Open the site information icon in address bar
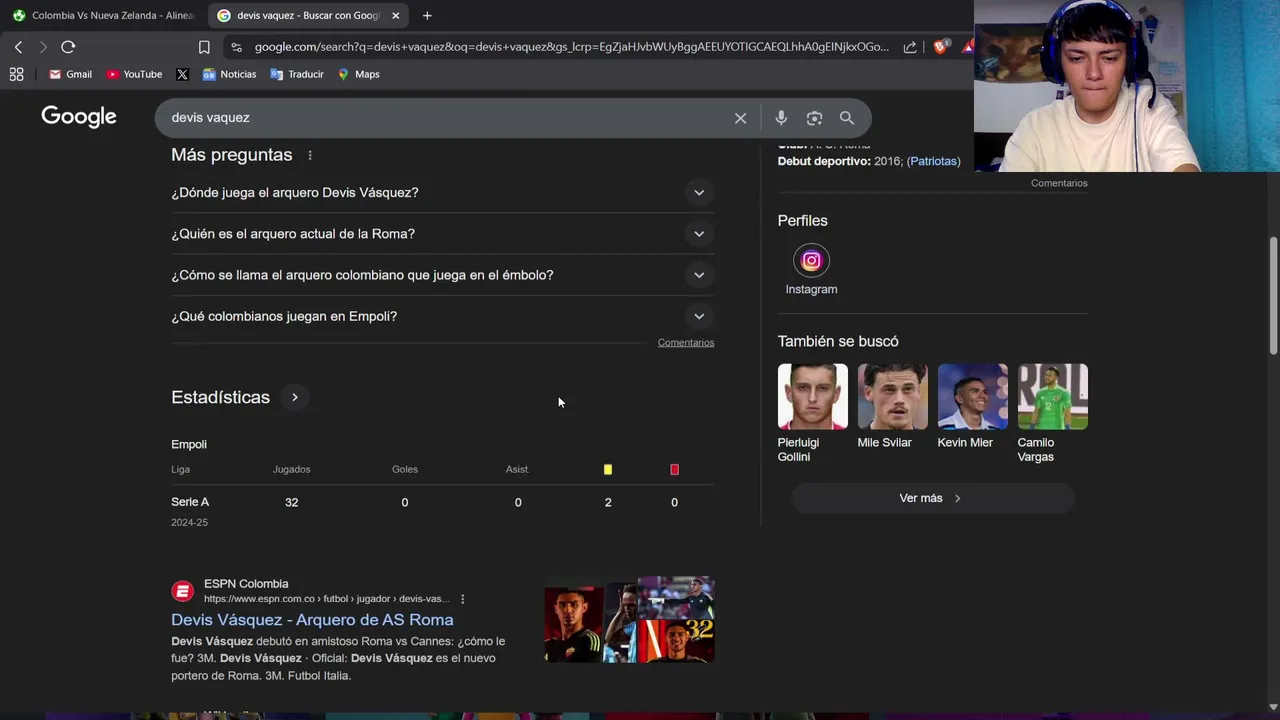 tap(236, 47)
